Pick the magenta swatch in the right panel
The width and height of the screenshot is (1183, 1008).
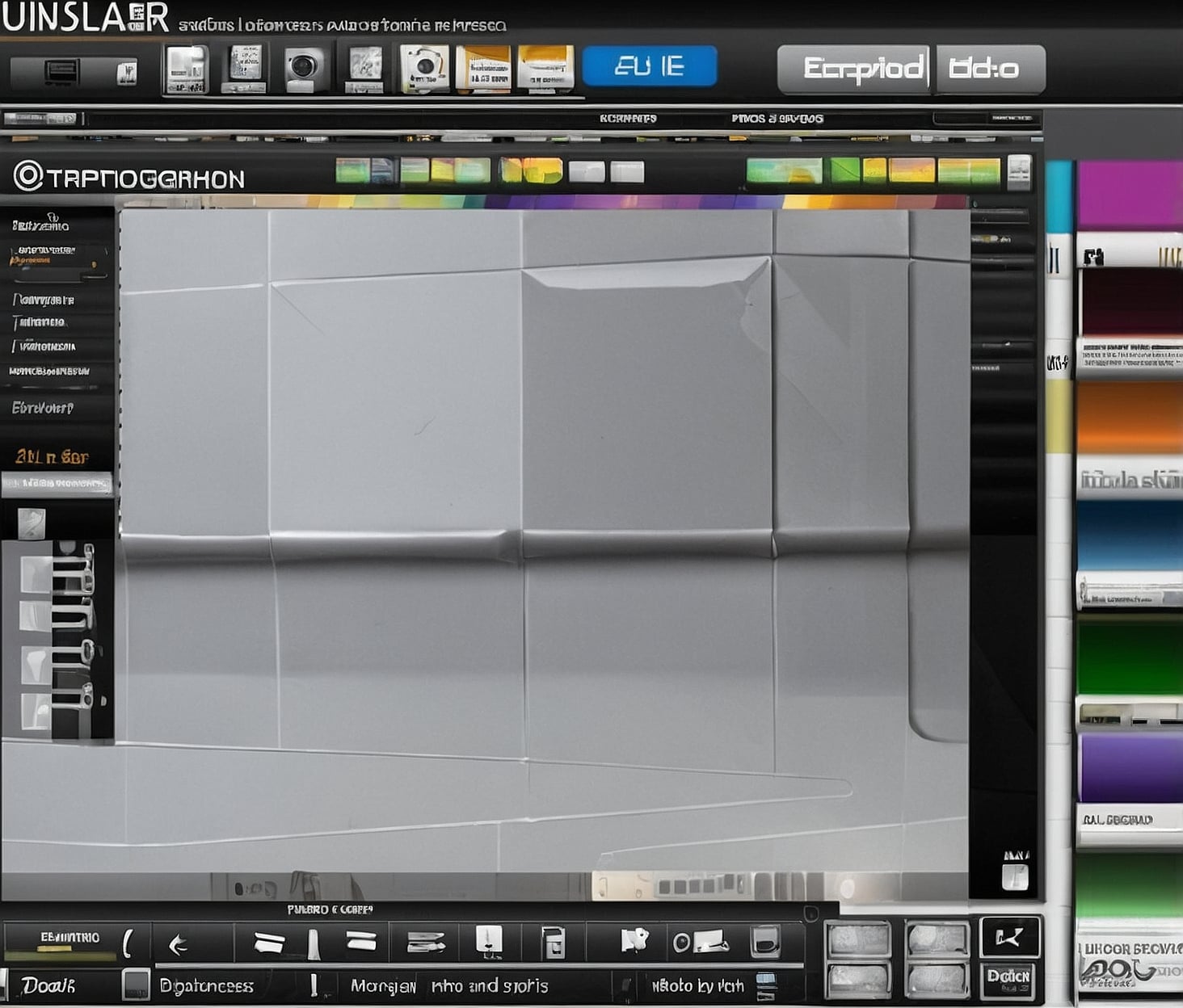1129,194
